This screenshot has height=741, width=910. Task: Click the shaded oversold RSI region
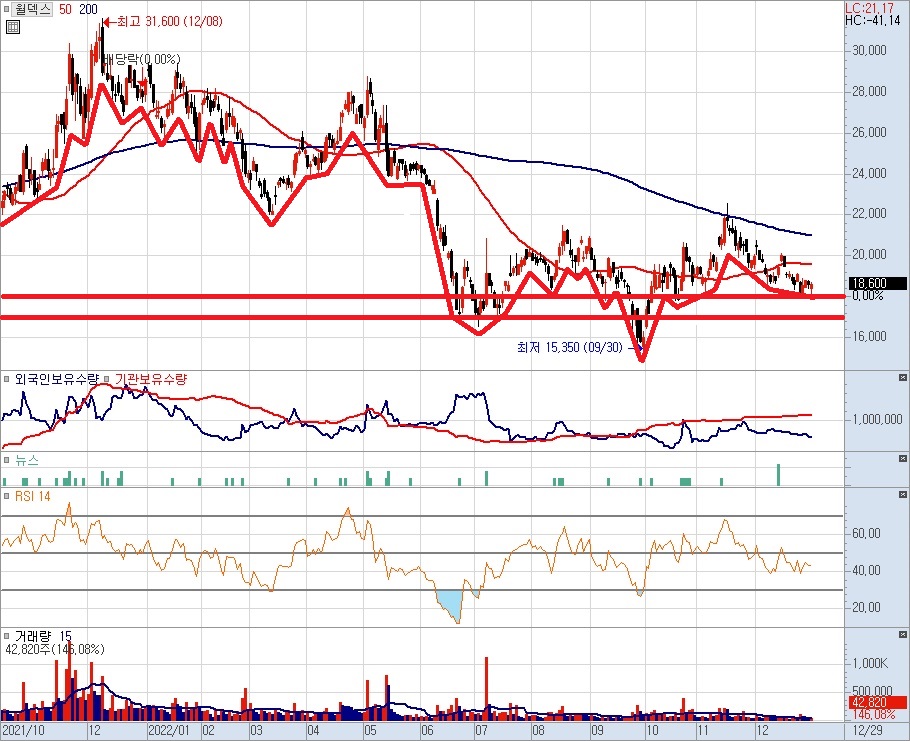point(453,603)
